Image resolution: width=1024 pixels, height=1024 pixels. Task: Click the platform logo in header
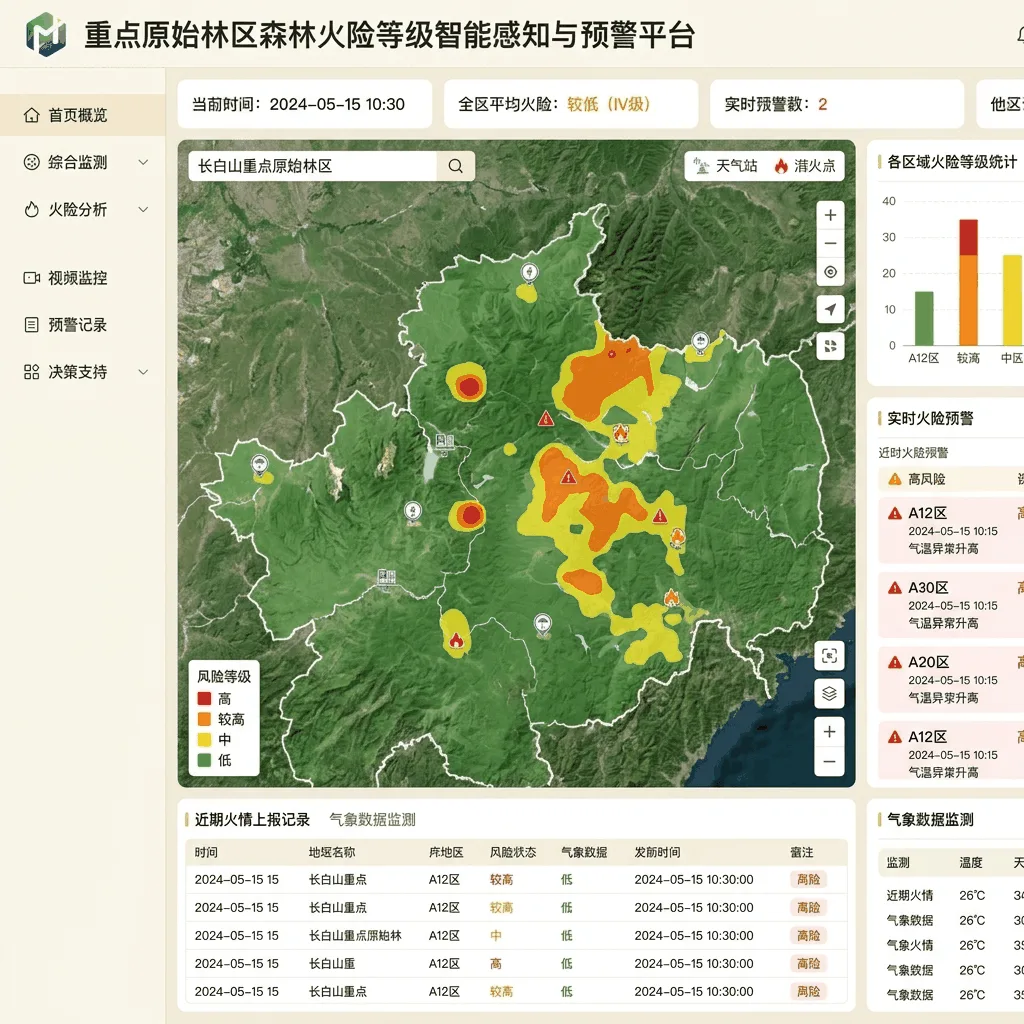tap(46, 34)
